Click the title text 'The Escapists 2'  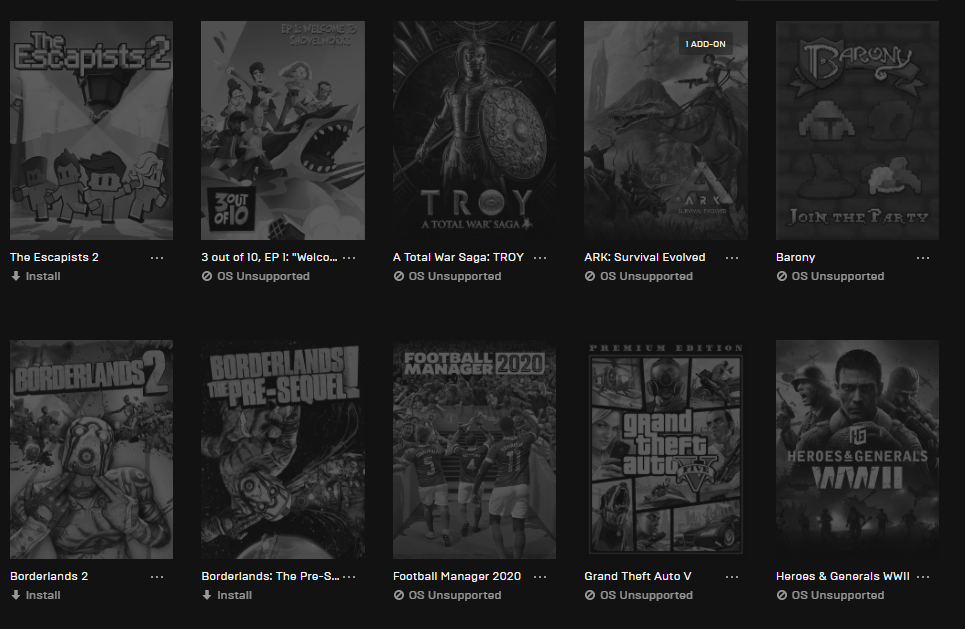[54, 257]
